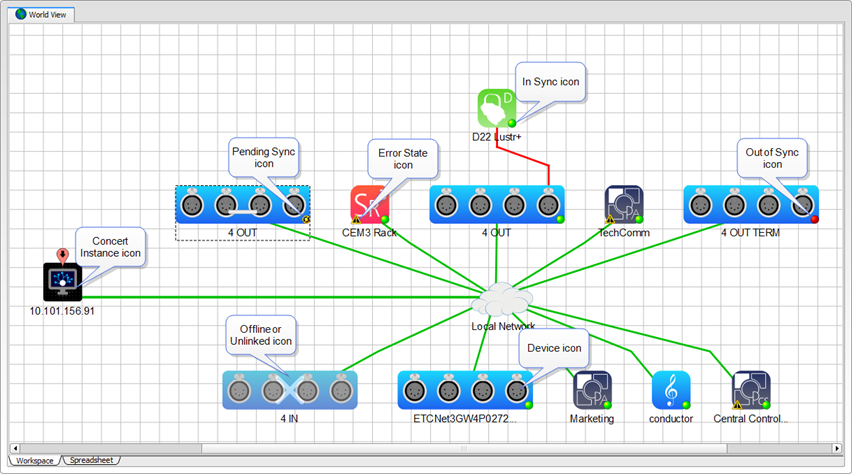This screenshot has width=852, height=474.
Task: Click the red location pin above Concert icon
Action: 63,256
